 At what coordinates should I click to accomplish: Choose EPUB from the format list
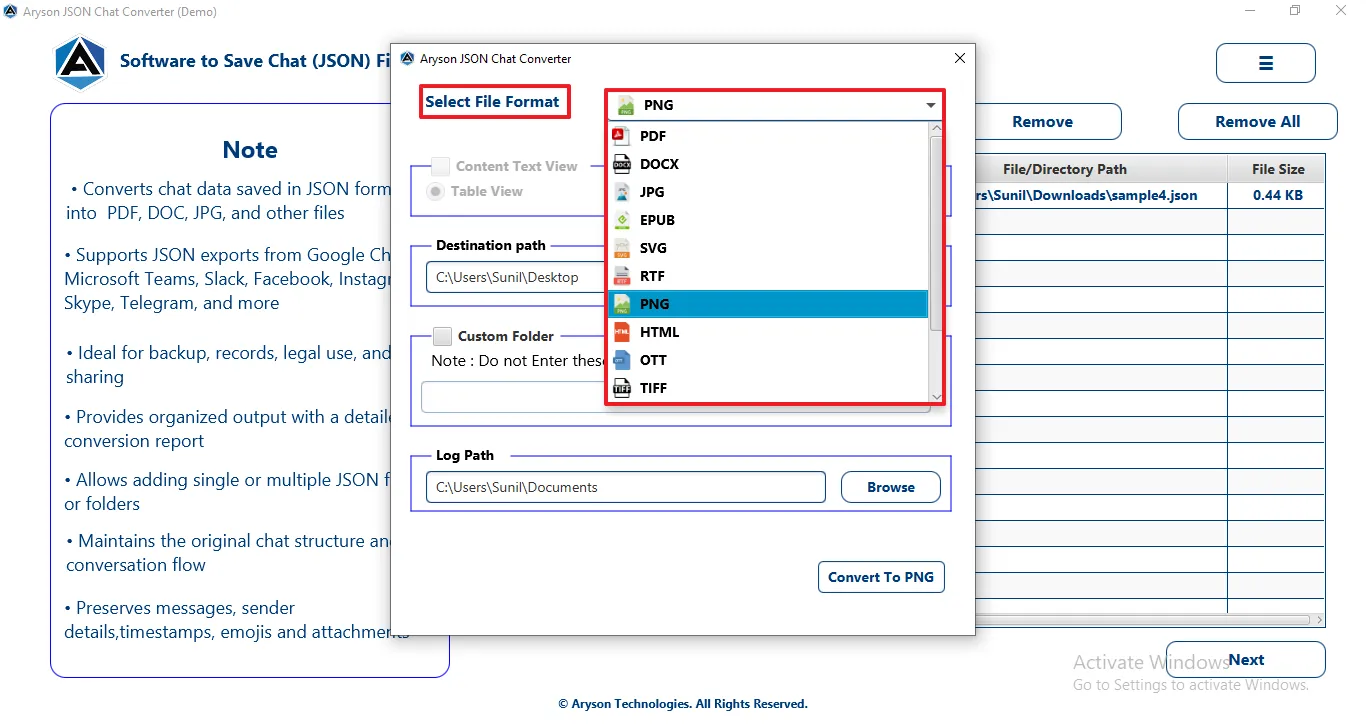(769, 220)
